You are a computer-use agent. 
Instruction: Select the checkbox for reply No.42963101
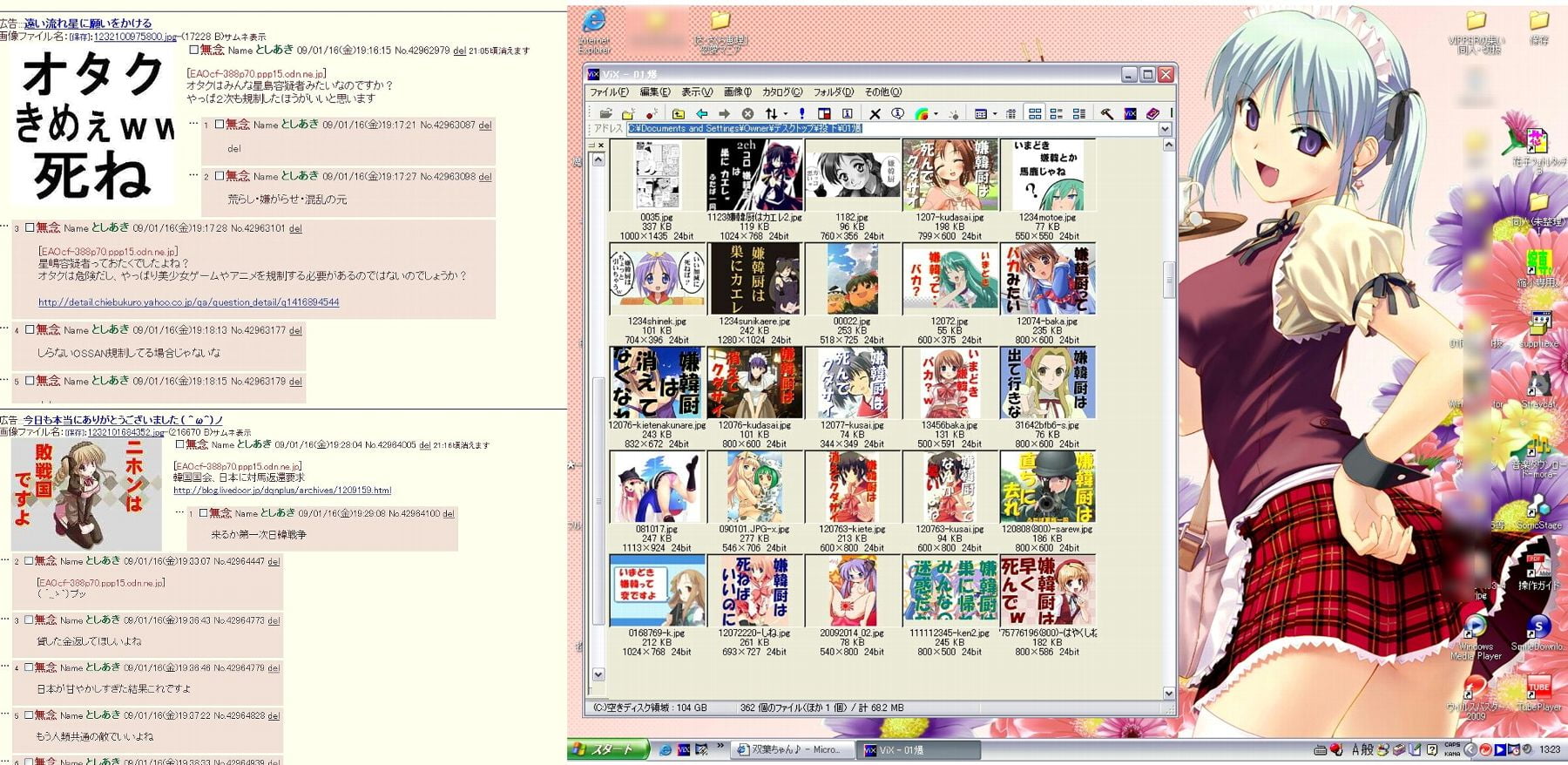coord(30,227)
